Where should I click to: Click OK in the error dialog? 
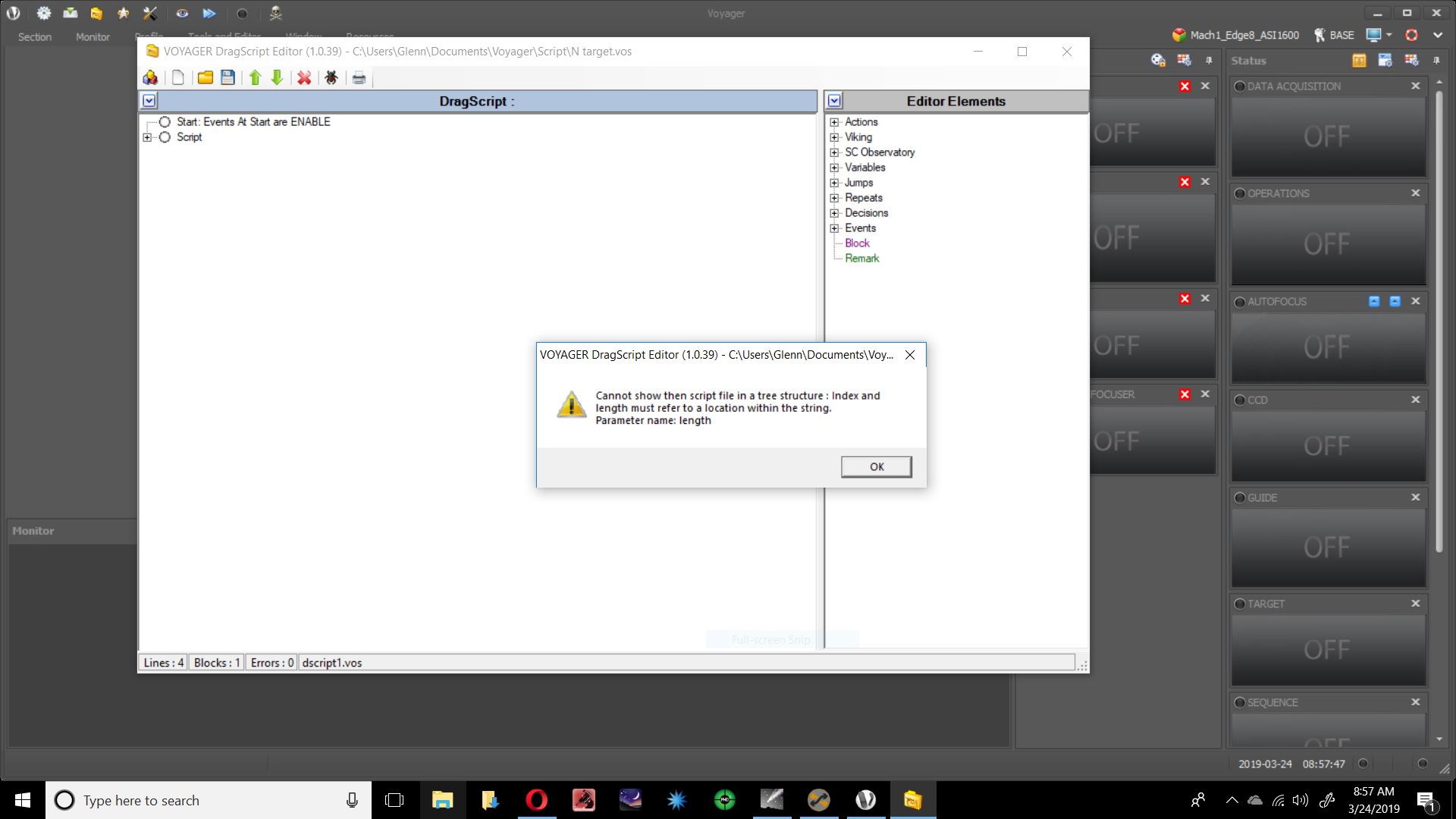click(x=877, y=466)
